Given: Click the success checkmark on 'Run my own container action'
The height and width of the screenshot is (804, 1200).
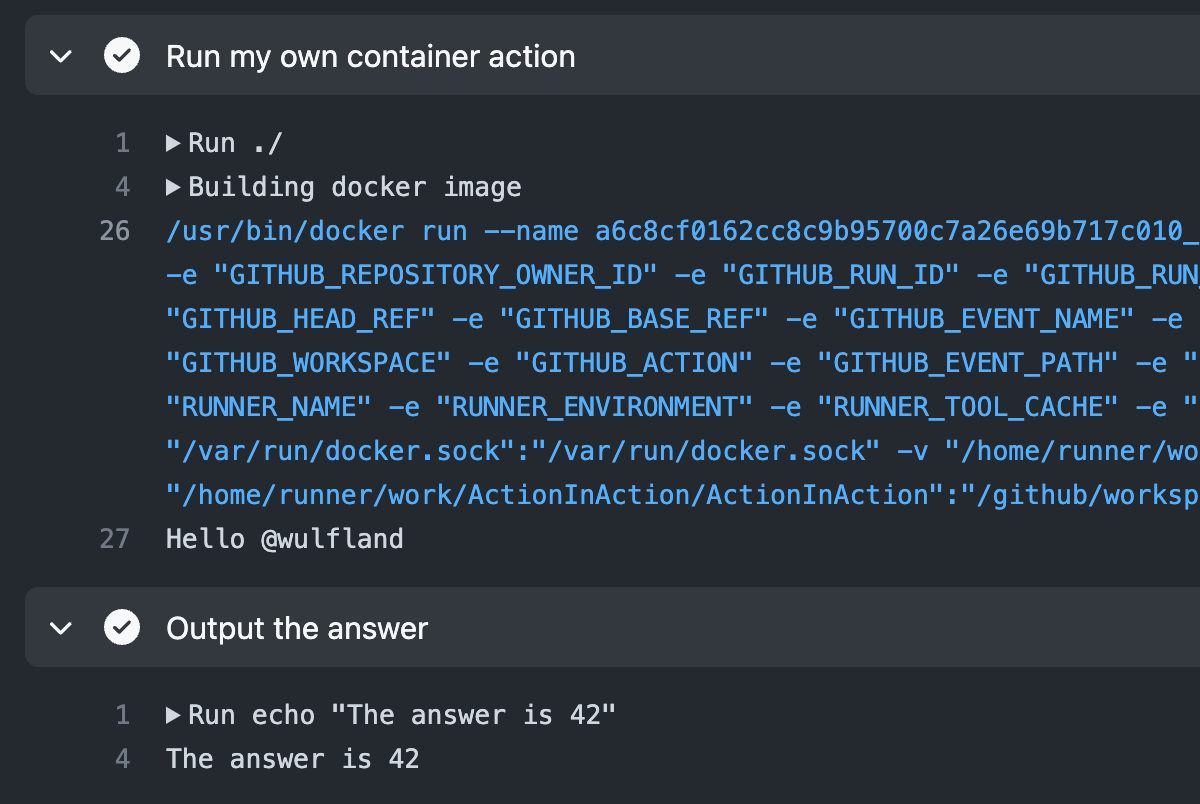Looking at the screenshot, I should coord(122,56).
